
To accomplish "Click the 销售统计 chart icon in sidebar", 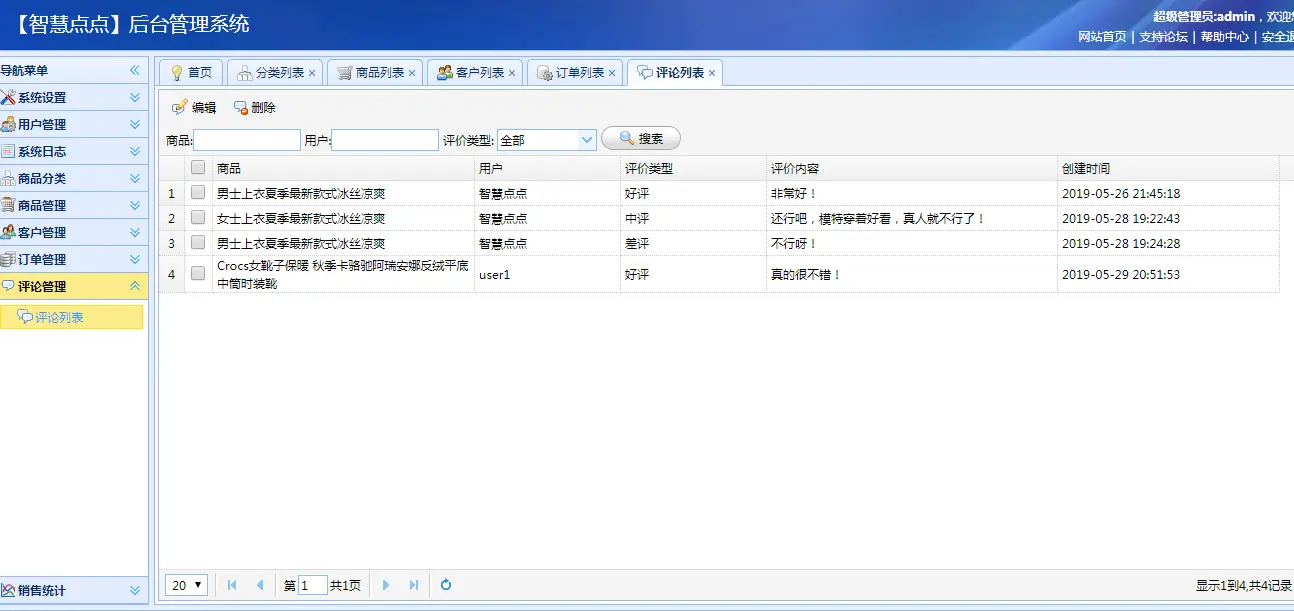I will [x=8, y=590].
